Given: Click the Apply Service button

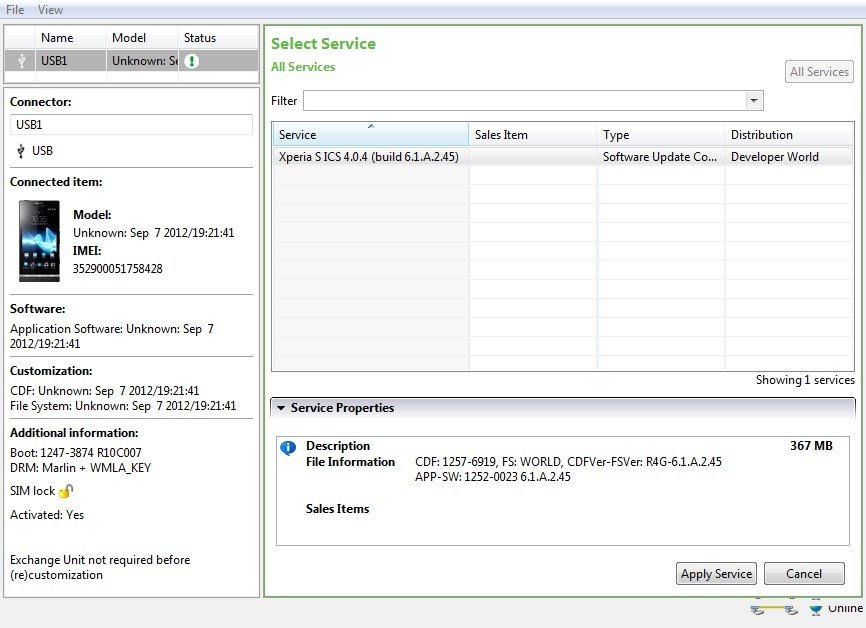Looking at the screenshot, I should [x=716, y=574].
